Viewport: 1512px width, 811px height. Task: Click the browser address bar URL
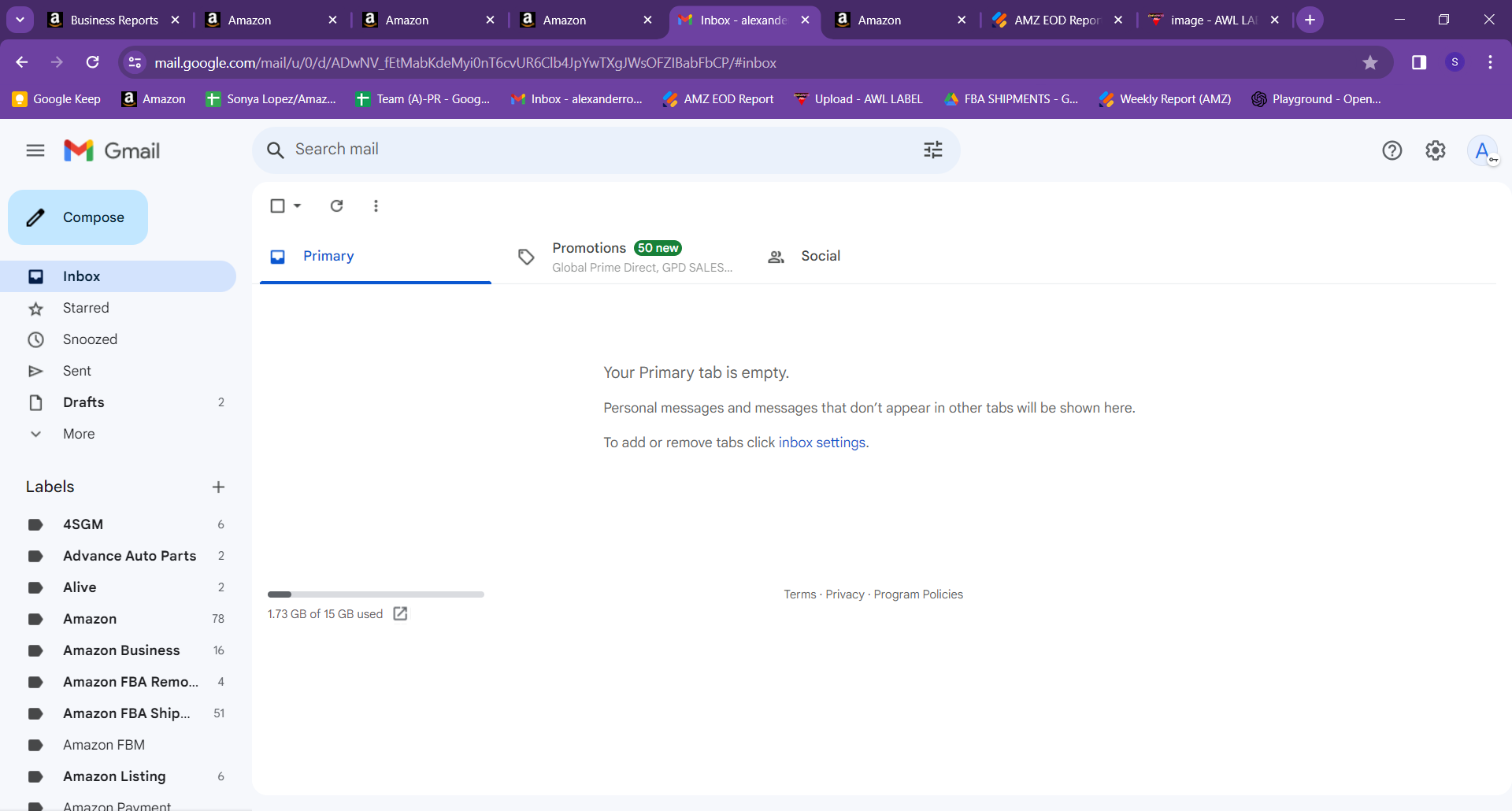click(465, 63)
